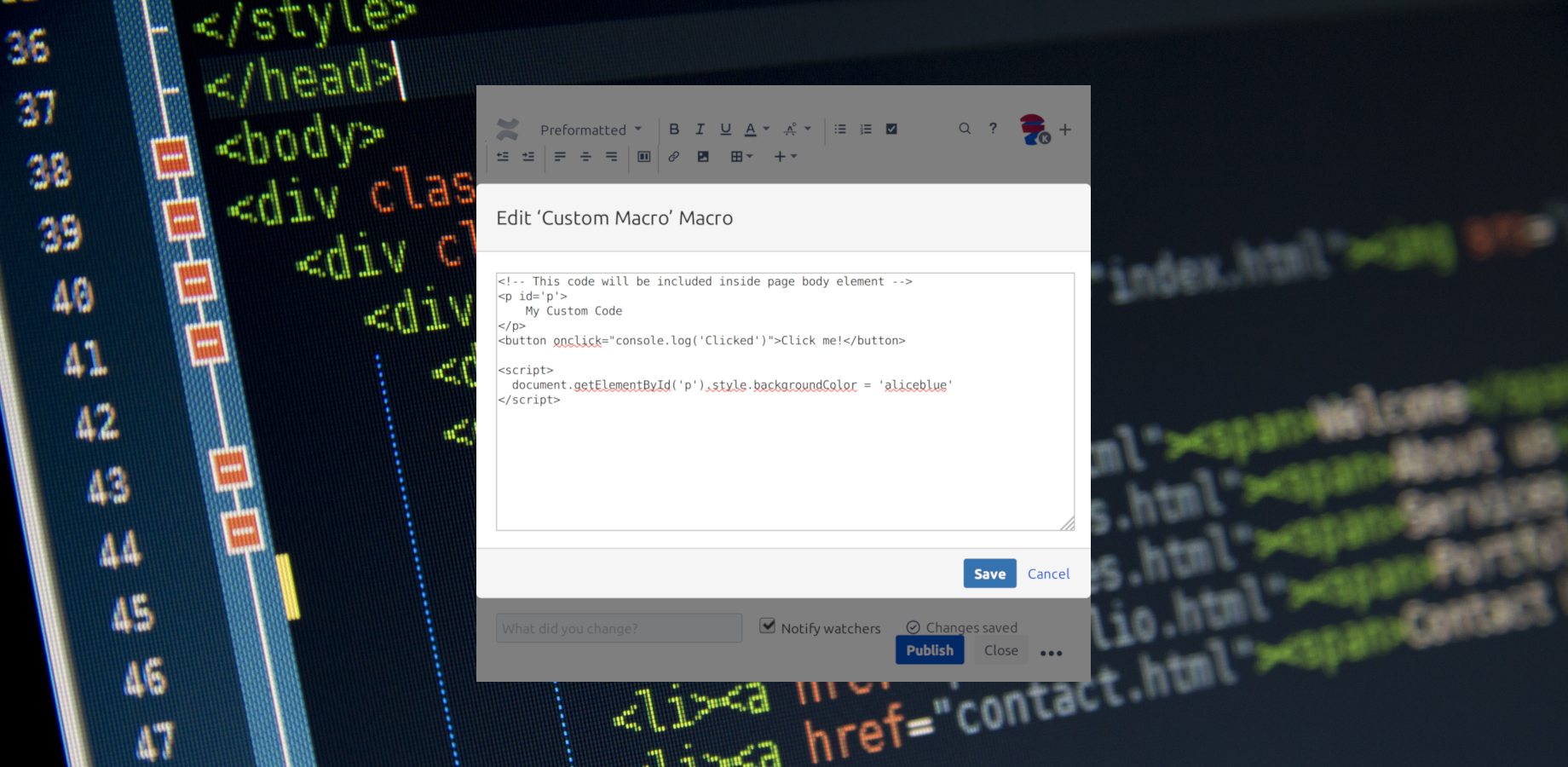Image resolution: width=1568 pixels, height=767 pixels.
Task: Click the Confluence logo icon
Action: coord(508,130)
